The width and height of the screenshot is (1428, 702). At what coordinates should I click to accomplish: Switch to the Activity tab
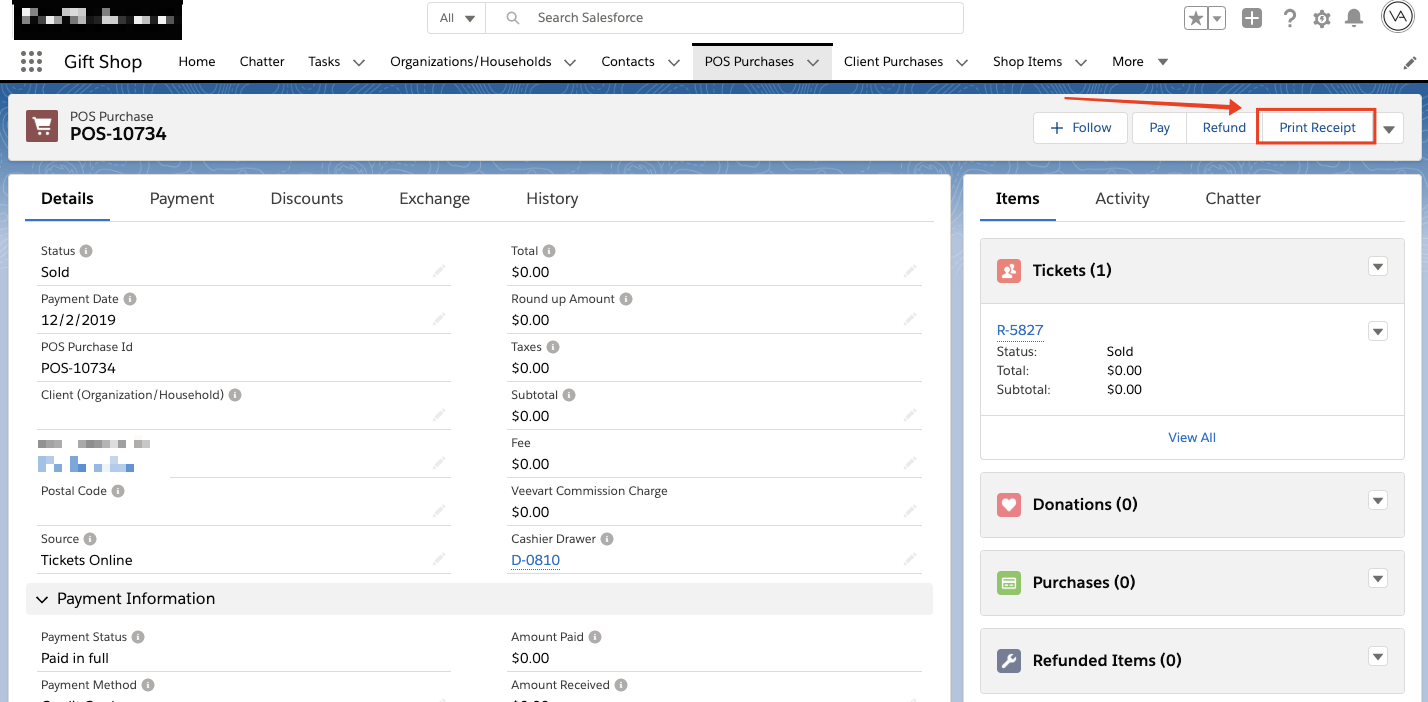[x=1122, y=199]
